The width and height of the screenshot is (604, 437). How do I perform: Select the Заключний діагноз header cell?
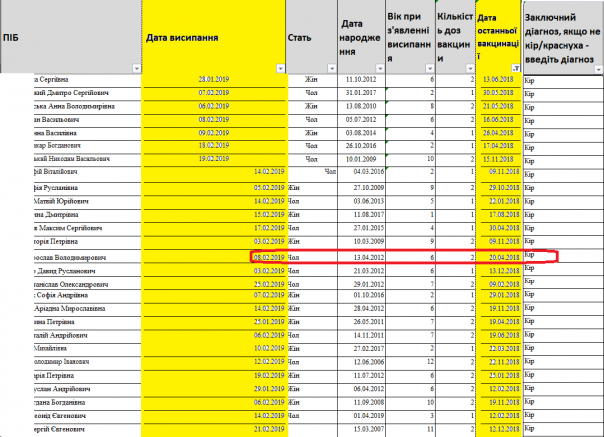[x=563, y=35]
